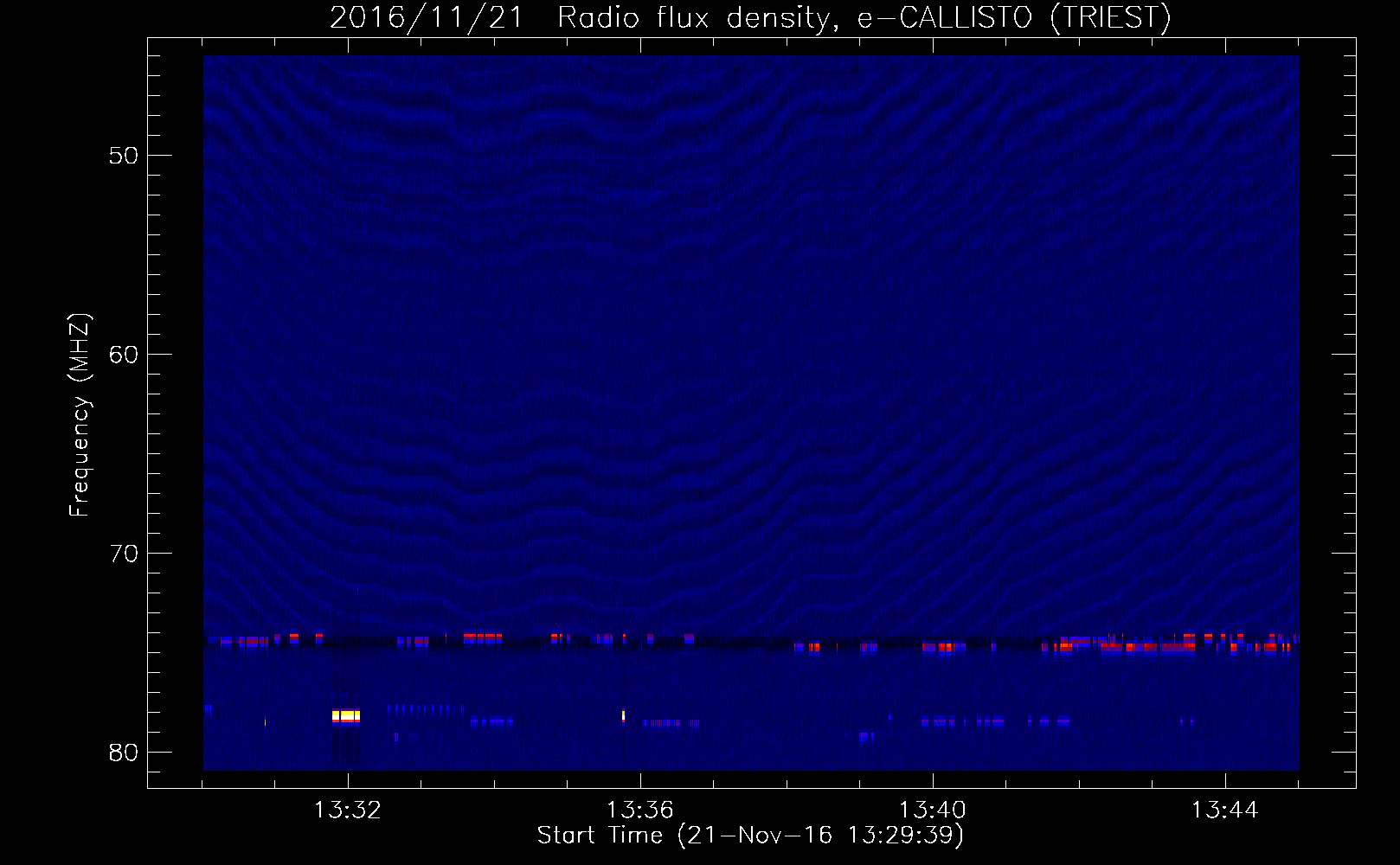The image size is (1400, 865).
Task: Select the 50 frequency tick label
Action: 124,156
